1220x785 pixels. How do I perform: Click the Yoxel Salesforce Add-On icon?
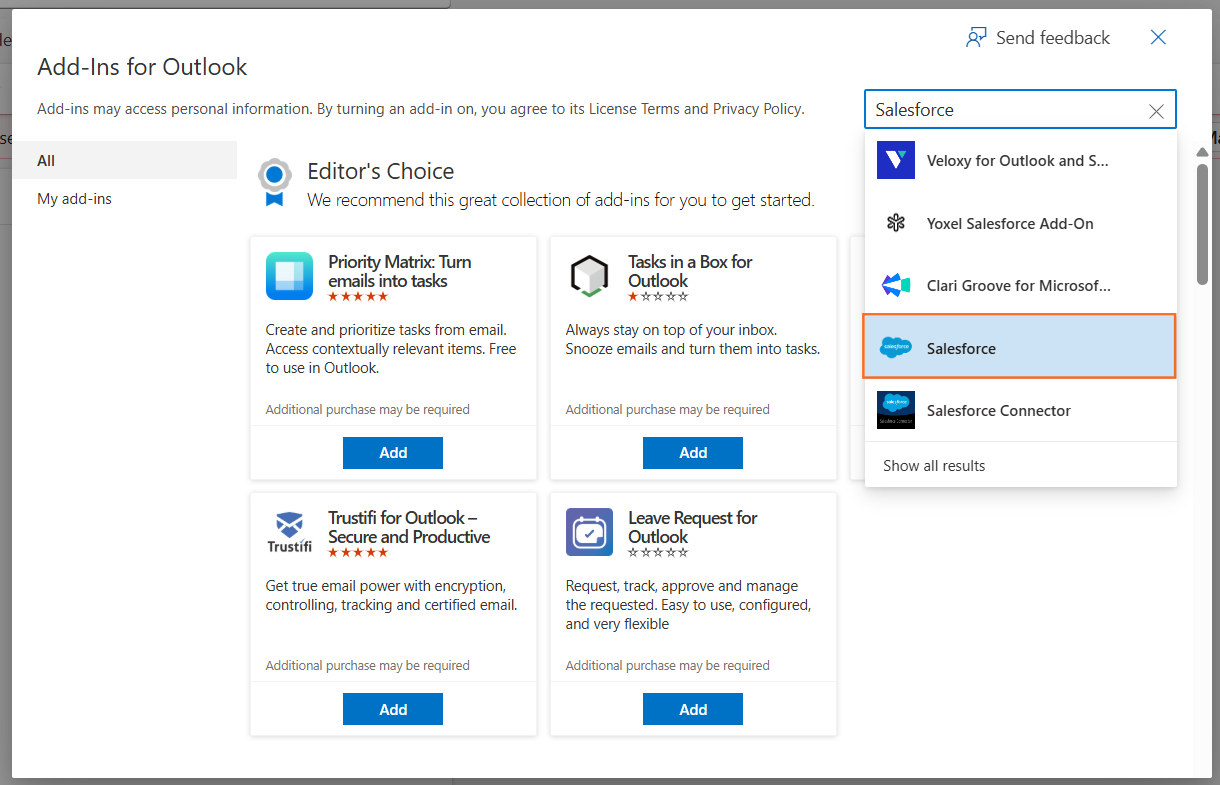[895, 223]
